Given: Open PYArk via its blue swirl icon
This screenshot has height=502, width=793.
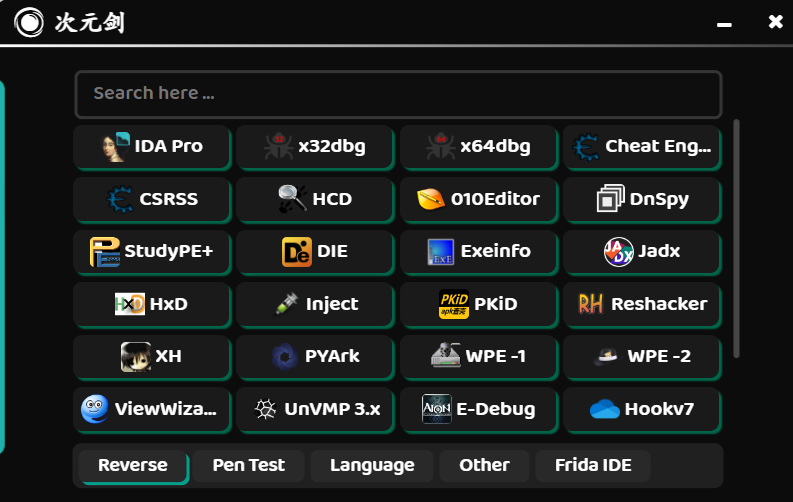Looking at the screenshot, I should [285, 356].
